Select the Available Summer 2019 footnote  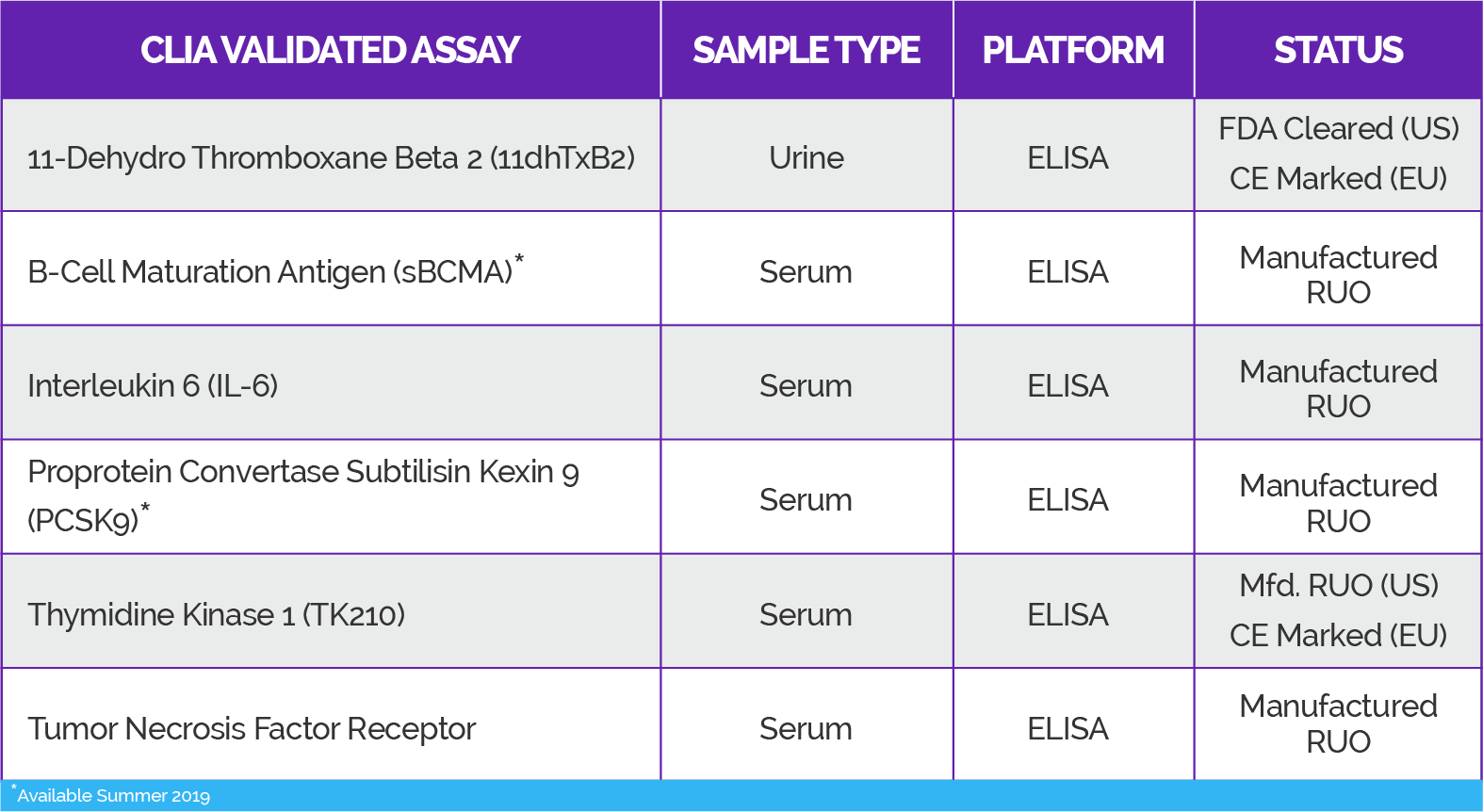point(111,795)
